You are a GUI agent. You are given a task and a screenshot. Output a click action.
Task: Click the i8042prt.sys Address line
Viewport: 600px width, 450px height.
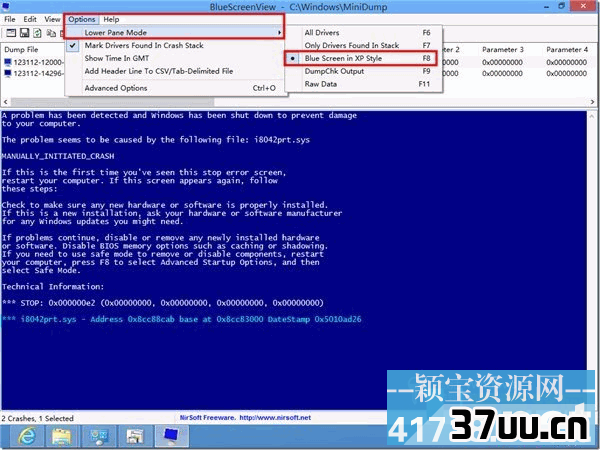[181, 319]
